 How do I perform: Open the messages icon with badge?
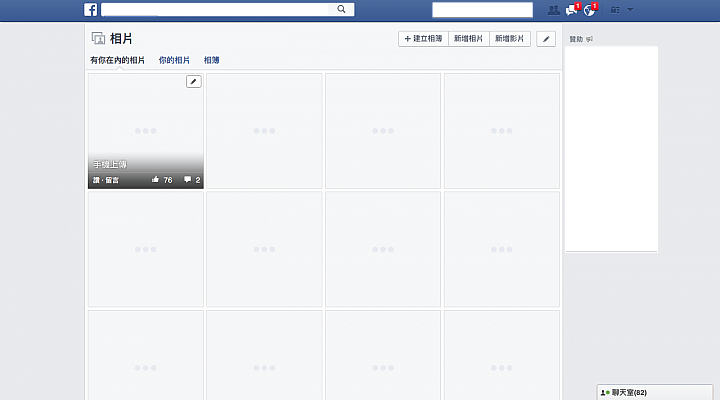572,10
